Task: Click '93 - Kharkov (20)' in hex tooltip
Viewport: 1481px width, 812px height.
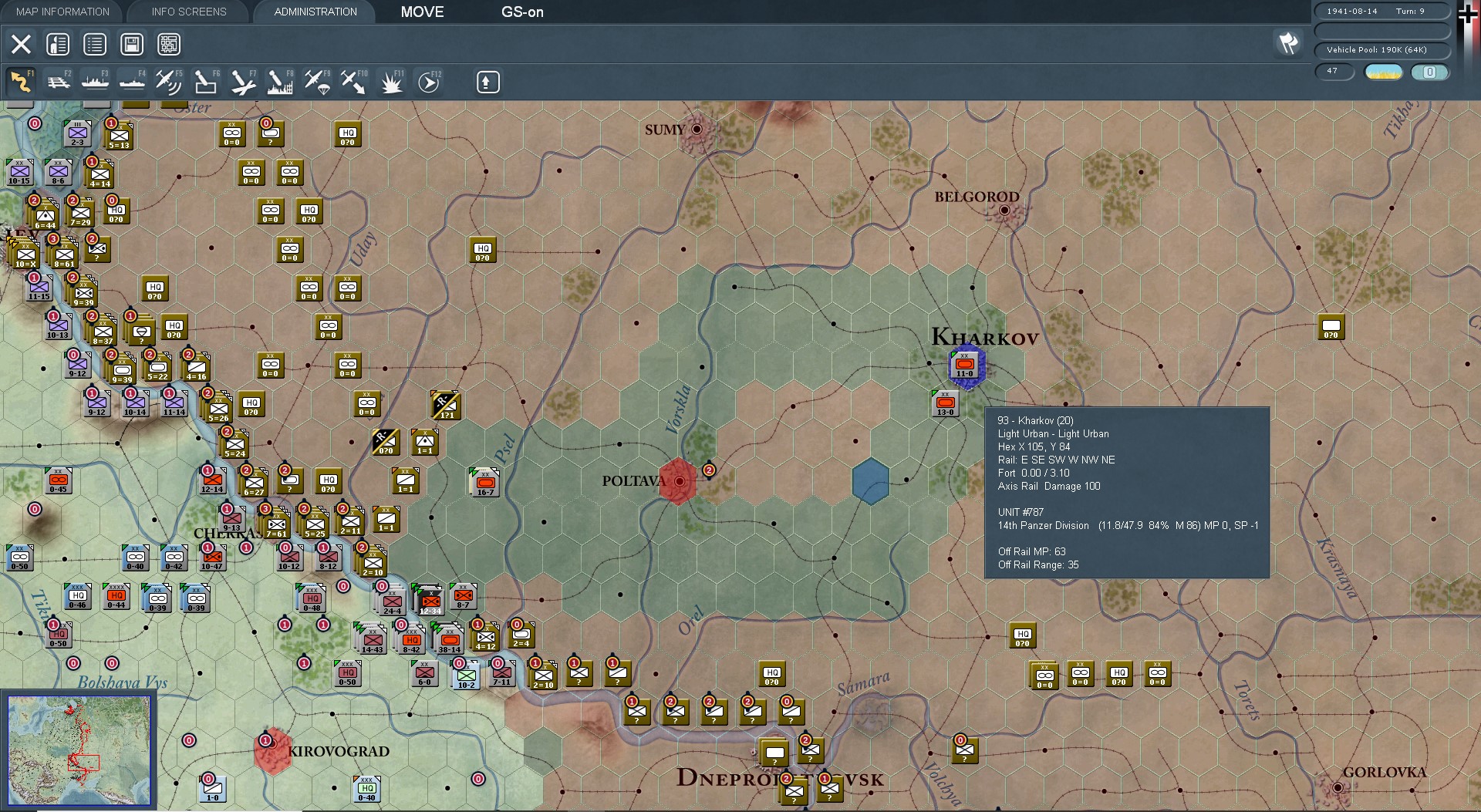Action: point(1035,421)
